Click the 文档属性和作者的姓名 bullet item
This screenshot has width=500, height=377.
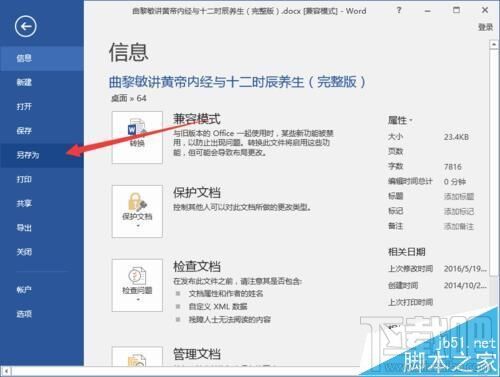pos(226,294)
